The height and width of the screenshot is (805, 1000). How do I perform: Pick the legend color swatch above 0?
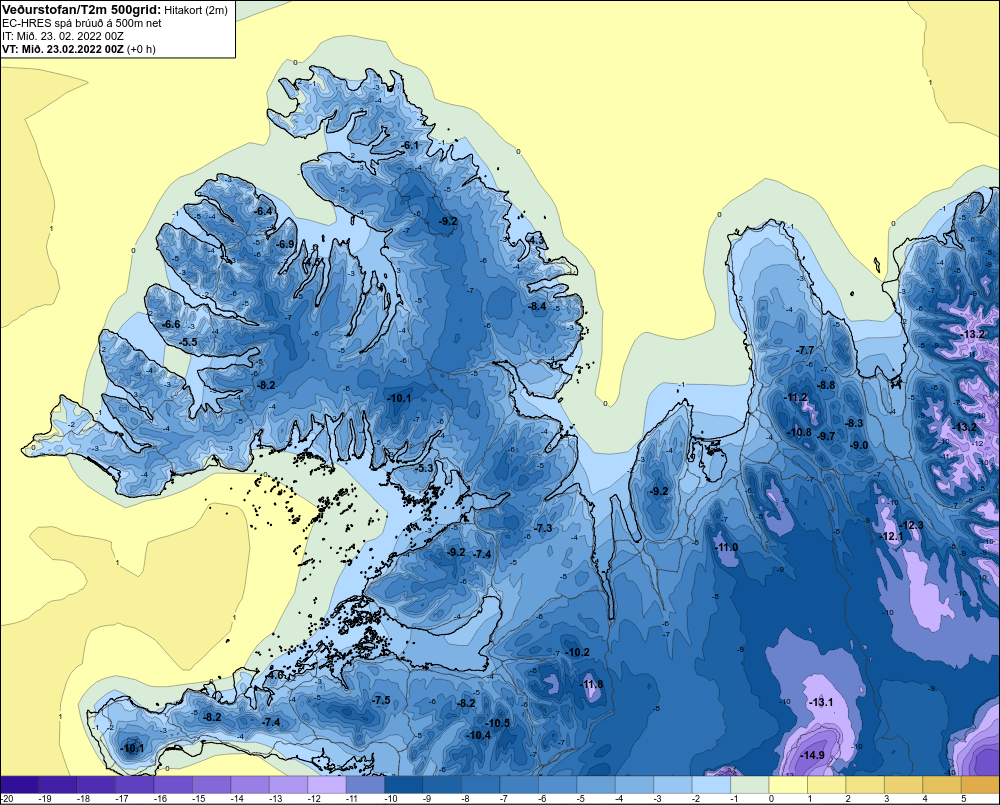coord(788,785)
